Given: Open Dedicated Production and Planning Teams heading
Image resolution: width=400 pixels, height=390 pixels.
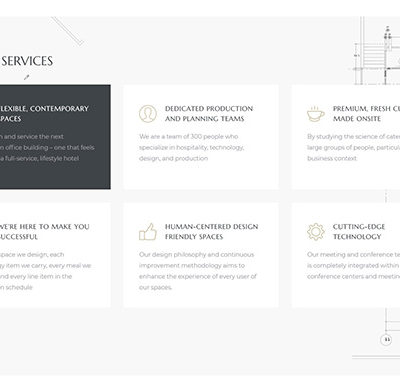Looking at the screenshot, I should (x=209, y=114).
